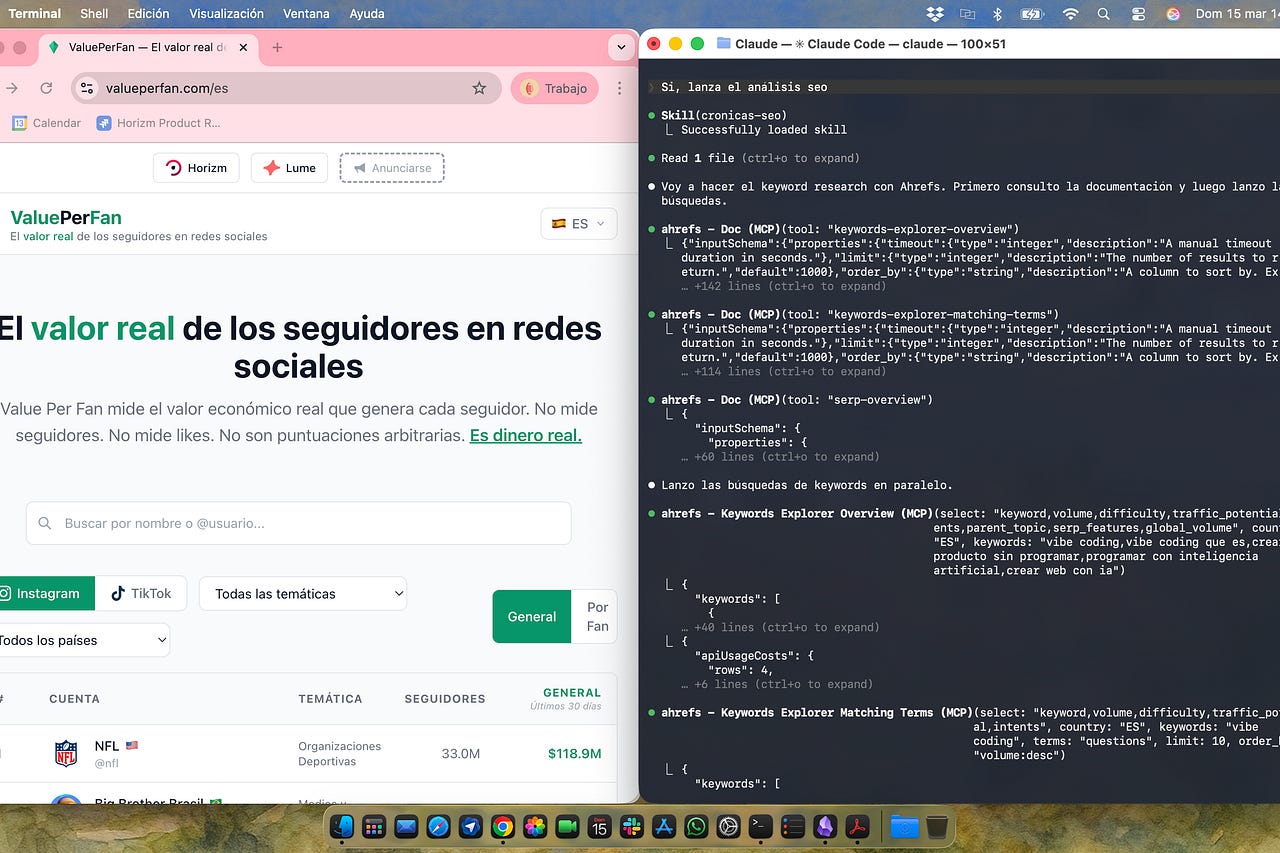Open the App Store from the Dock

[x=664, y=826]
